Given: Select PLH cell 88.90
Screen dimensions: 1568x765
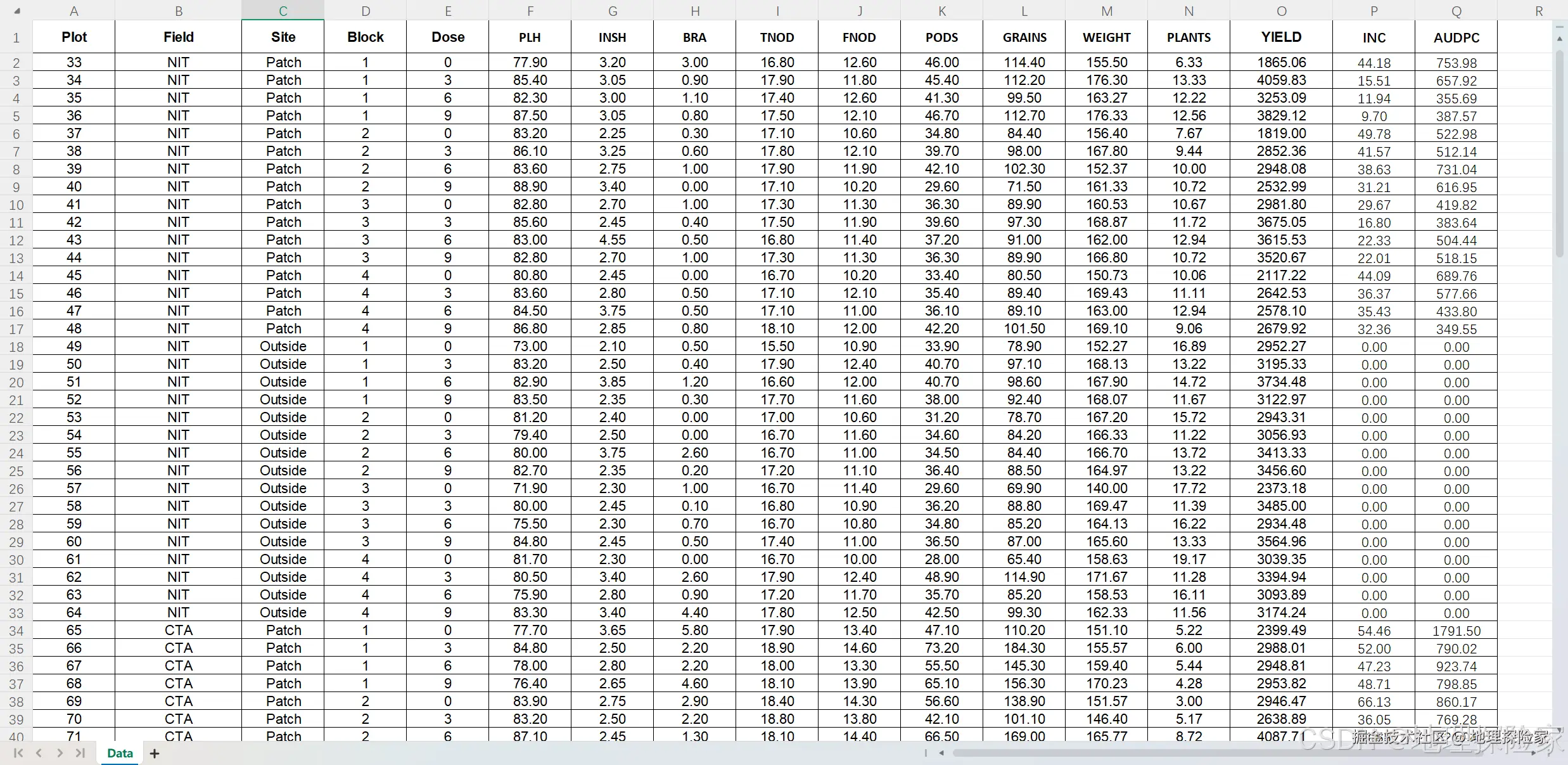Looking at the screenshot, I should point(530,187).
